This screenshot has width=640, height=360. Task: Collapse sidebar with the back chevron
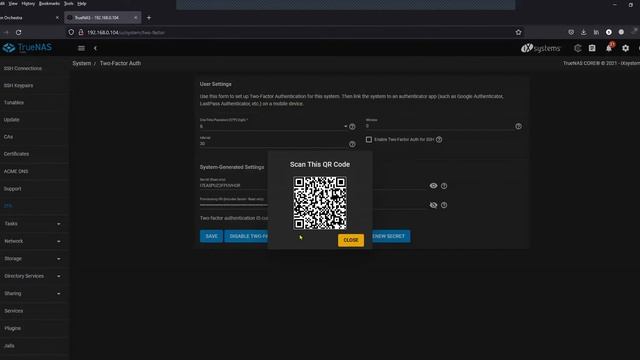96,48
